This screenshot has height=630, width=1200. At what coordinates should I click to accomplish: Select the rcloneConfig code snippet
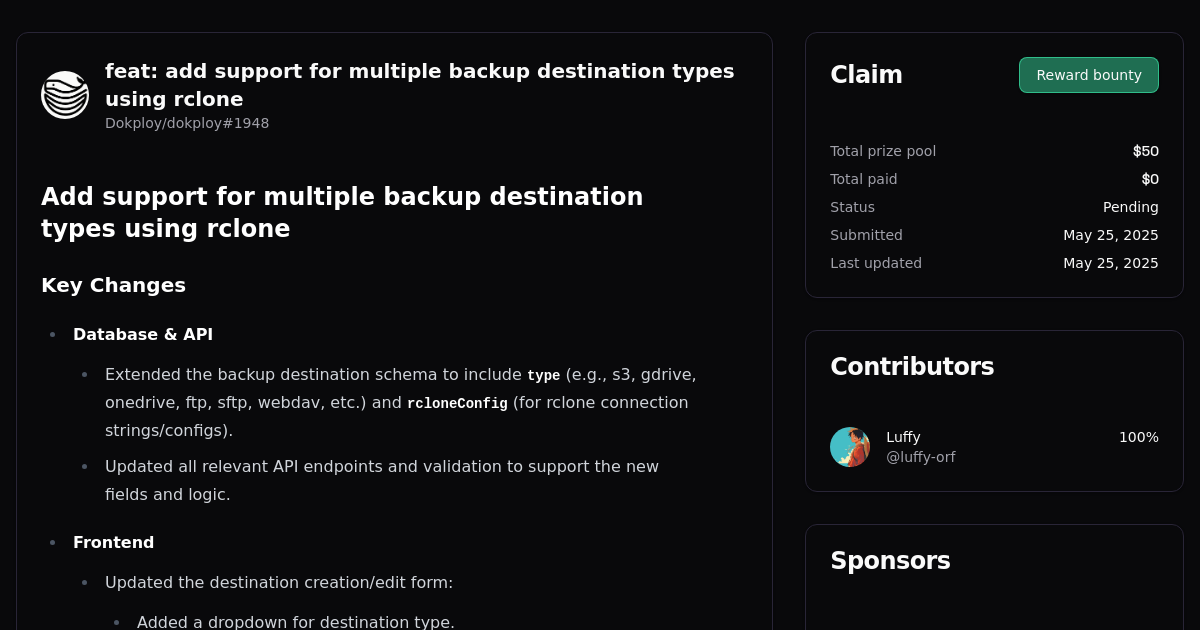pos(457,403)
